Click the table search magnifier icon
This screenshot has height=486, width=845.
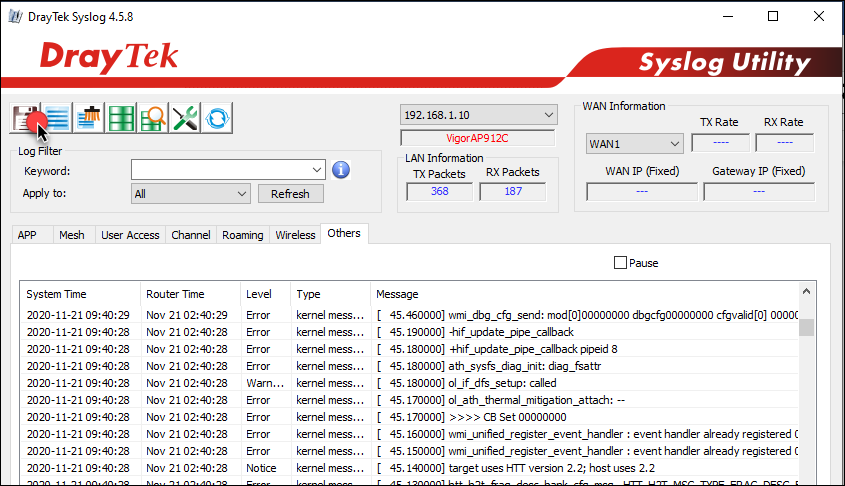click(x=153, y=118)
